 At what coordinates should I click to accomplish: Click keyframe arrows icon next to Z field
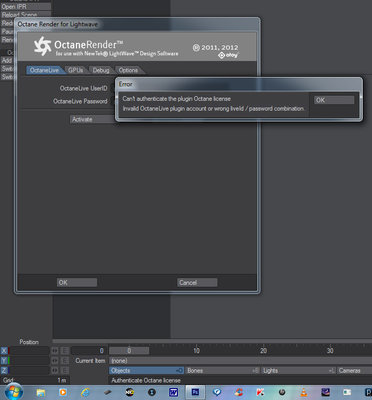(x=55, y=371)
